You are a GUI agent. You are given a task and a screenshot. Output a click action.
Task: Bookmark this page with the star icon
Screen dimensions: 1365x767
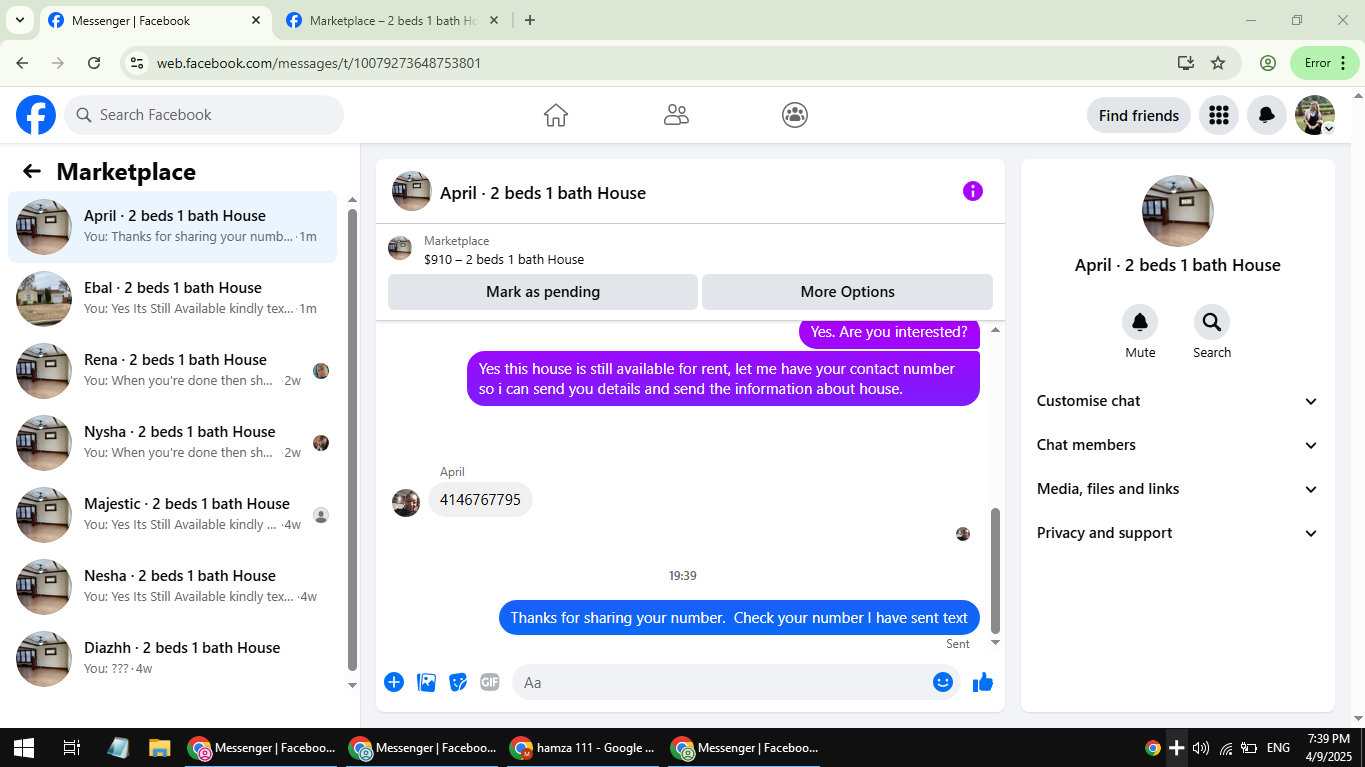(1218, 63)
